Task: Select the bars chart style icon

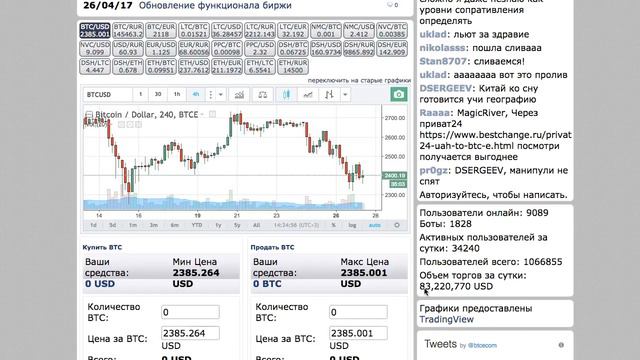Action: point(329,95)
